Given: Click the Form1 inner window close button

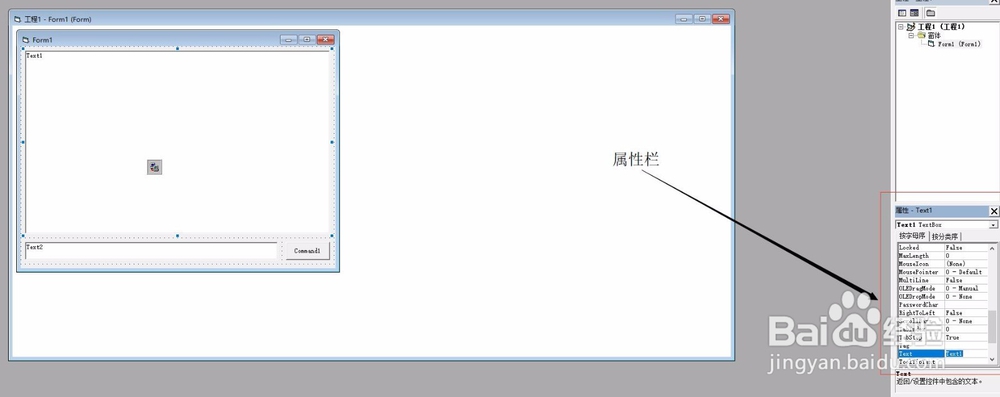Looking at the screenshot, I should pyautogui.click(x=325, y=40).
